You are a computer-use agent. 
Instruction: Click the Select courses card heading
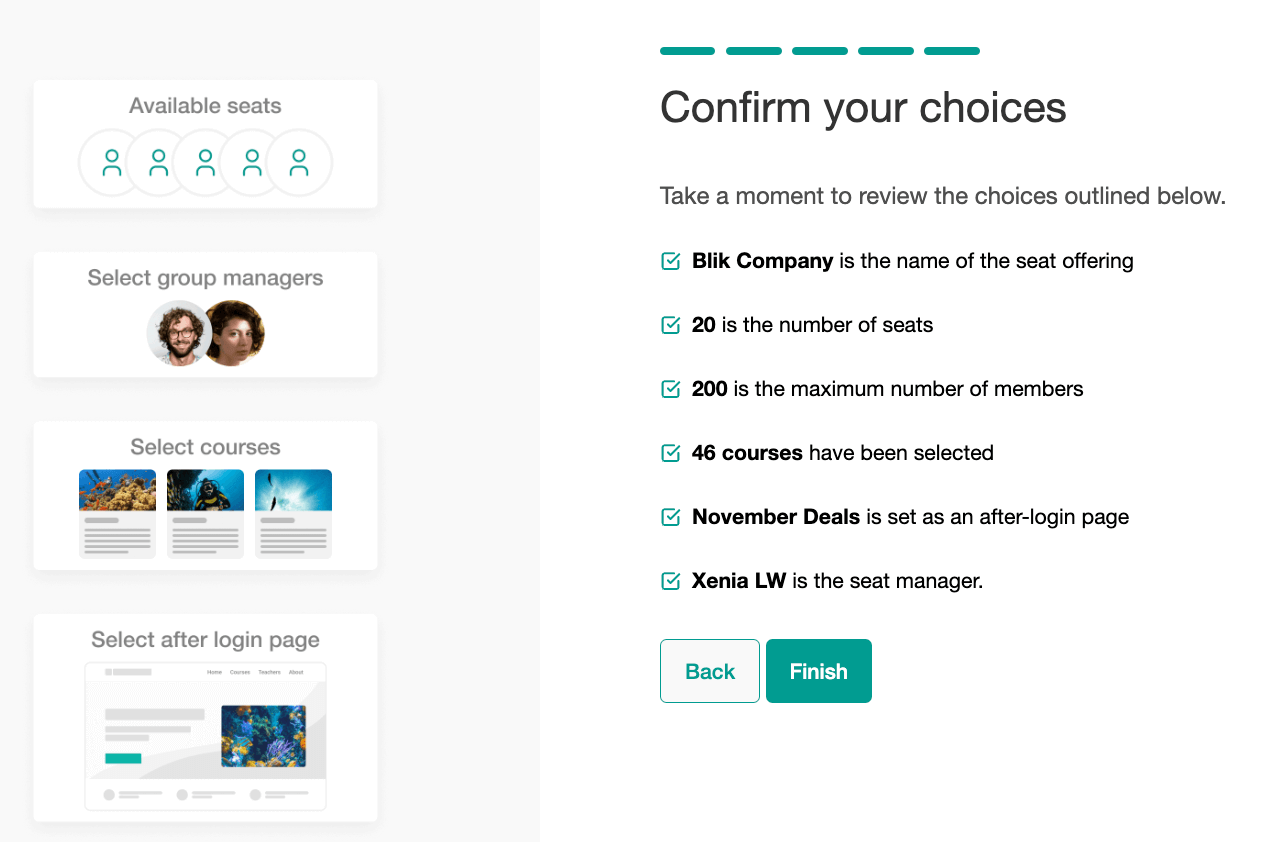(x=205, y=447)
